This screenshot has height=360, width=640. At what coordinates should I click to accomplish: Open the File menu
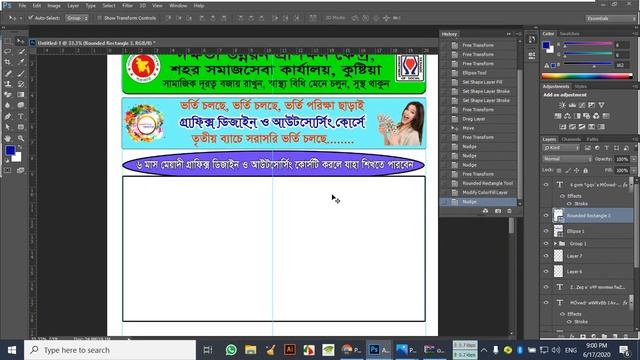coord(22,6)
